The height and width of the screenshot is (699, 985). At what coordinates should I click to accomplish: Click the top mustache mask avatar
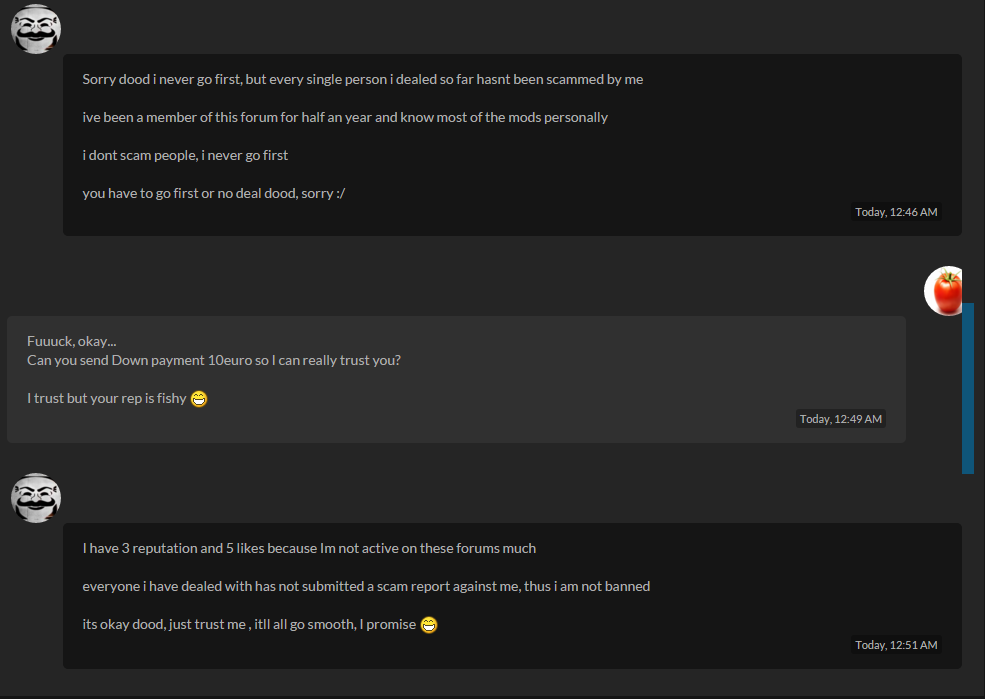coord(36,29)
